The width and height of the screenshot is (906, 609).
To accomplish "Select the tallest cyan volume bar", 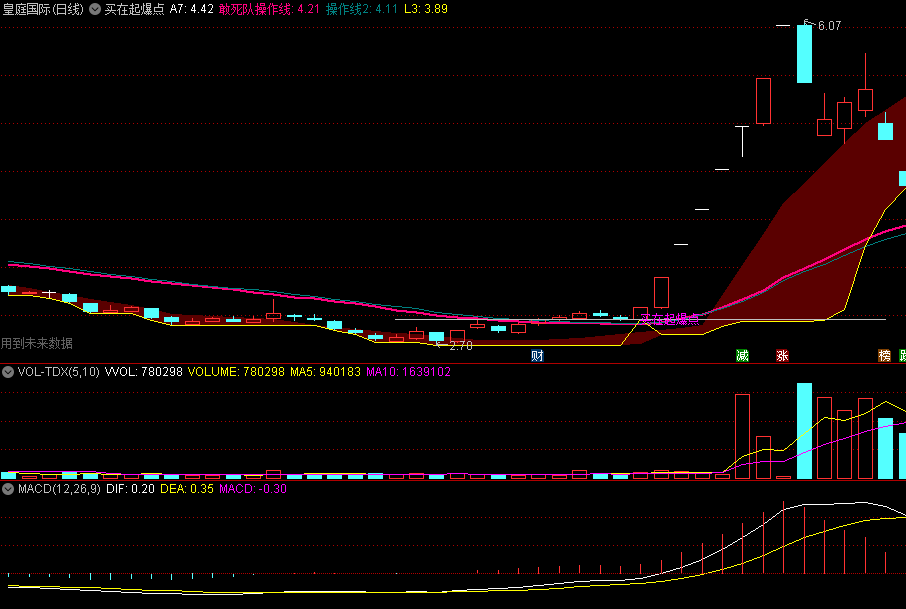I will (804, 431).
